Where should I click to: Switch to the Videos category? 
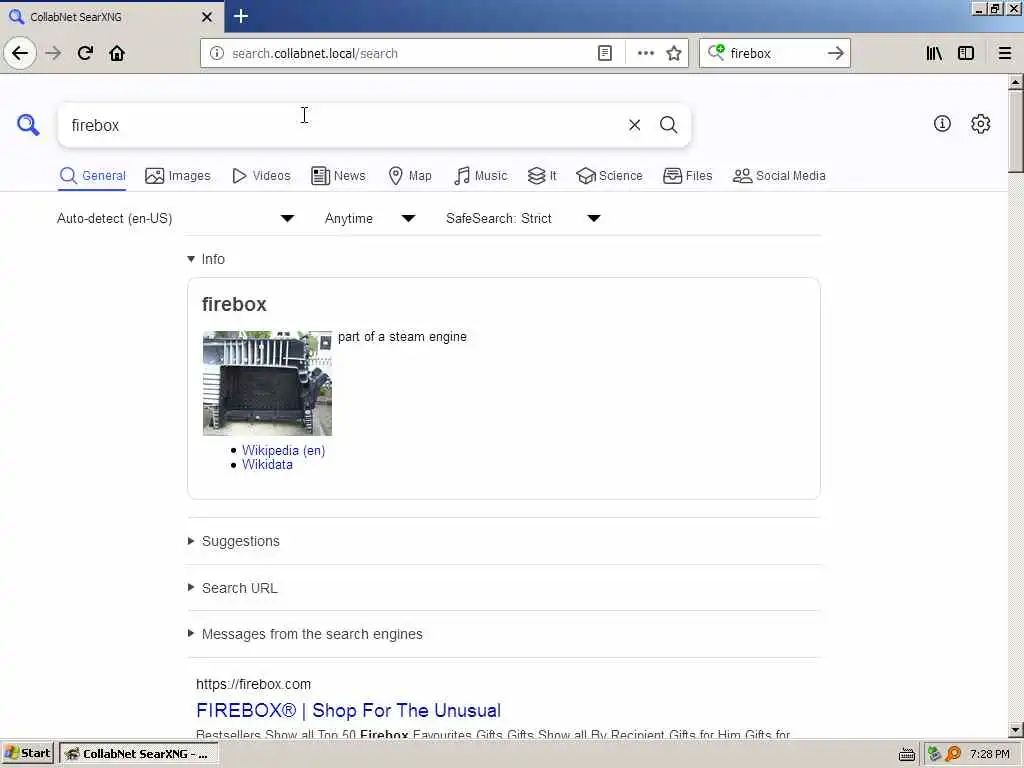[x=261, y=176]
